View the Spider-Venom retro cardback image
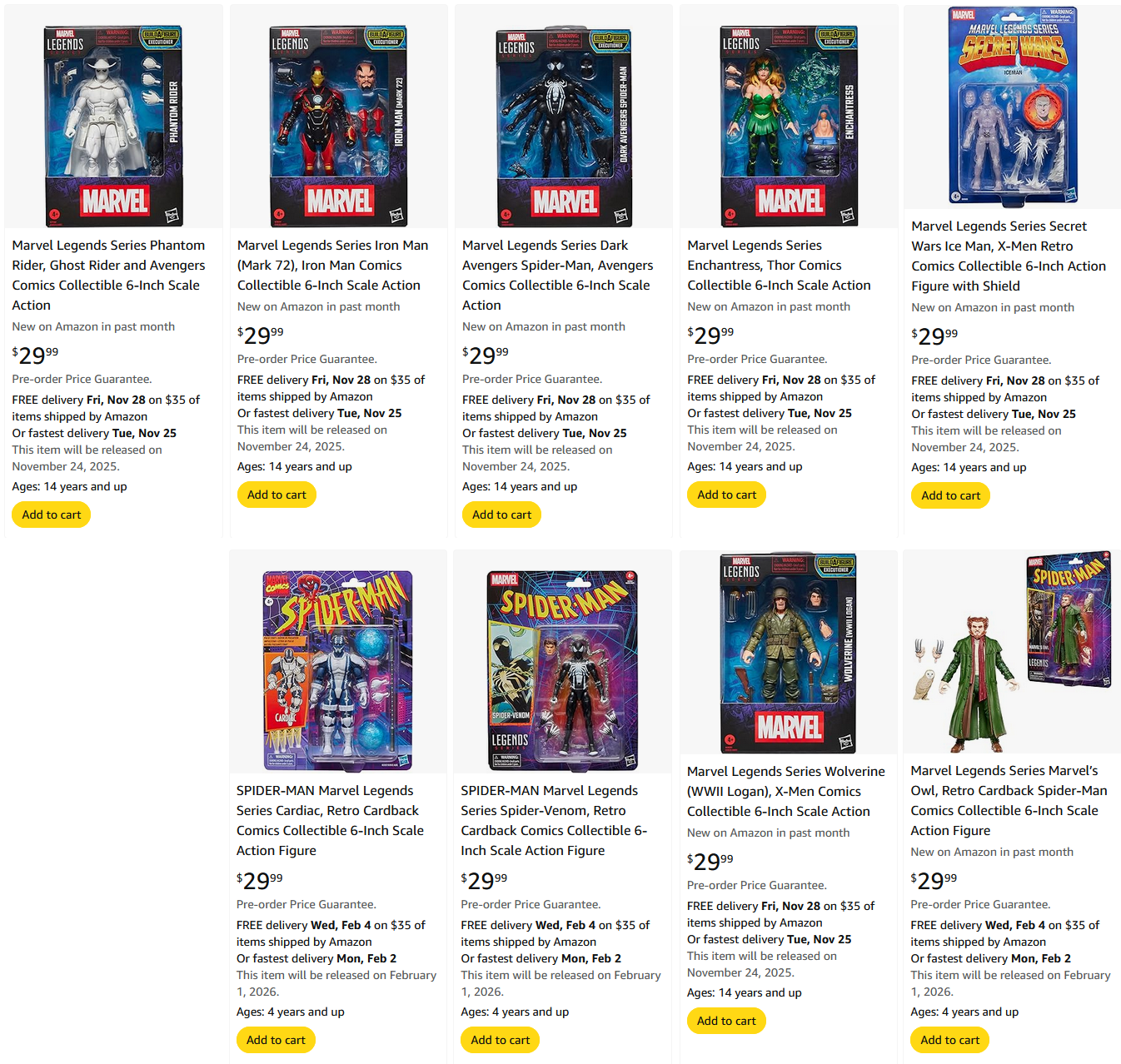 [562, 670]
